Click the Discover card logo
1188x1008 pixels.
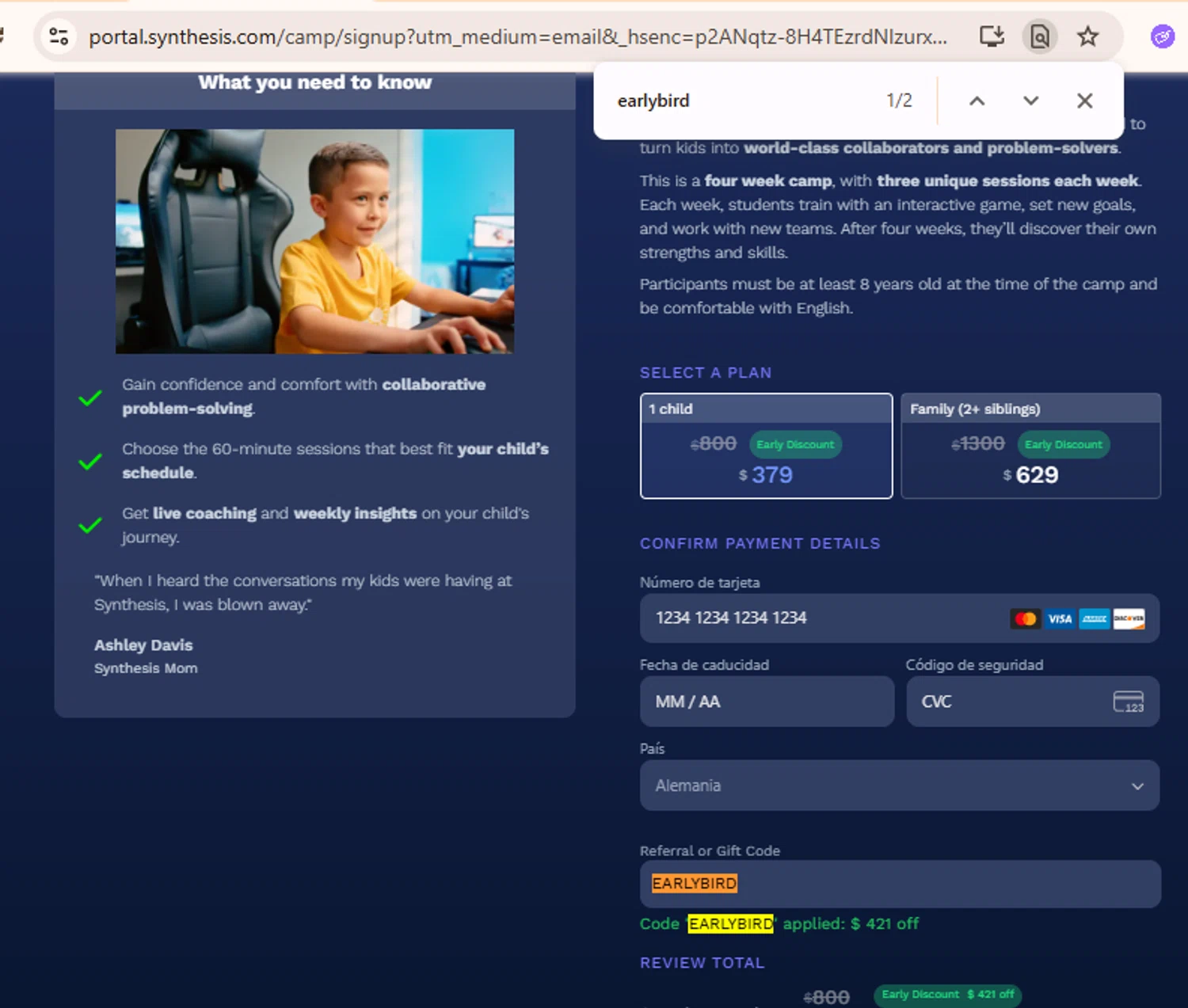1129,618
